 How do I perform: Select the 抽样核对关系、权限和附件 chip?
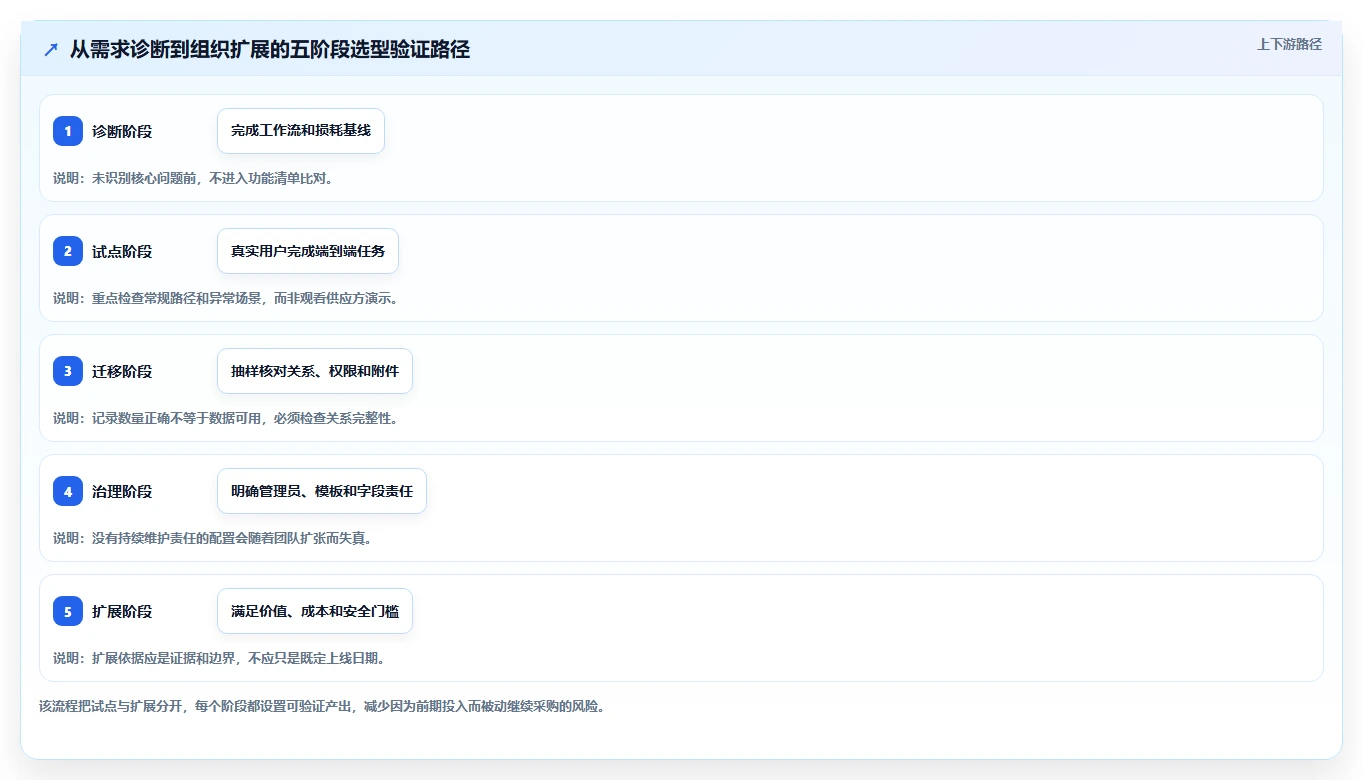pos(315,371)
